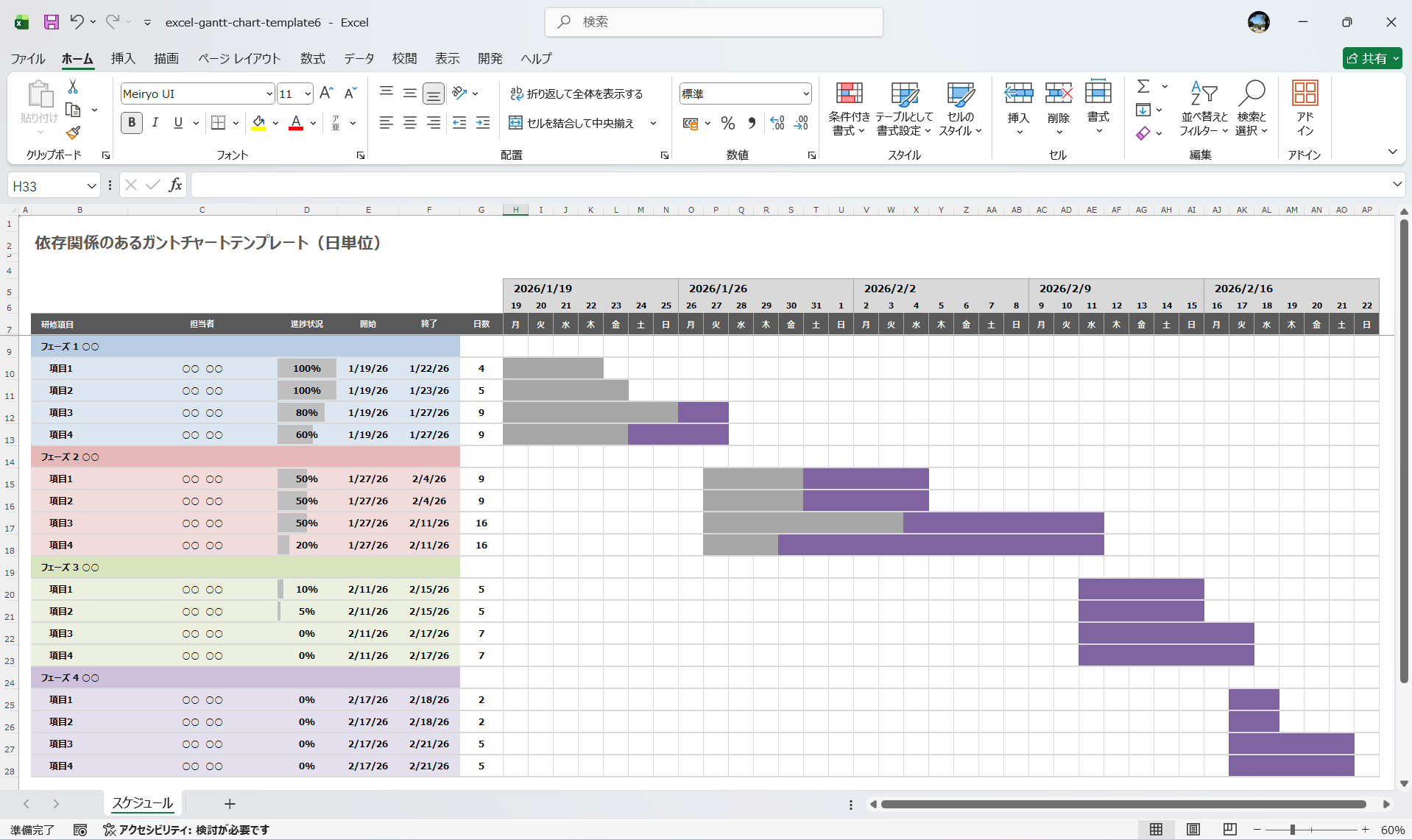Screen dimensions: 1412x840
Task: Open the Name Box dropdown arrow
Action: [91, 186]
